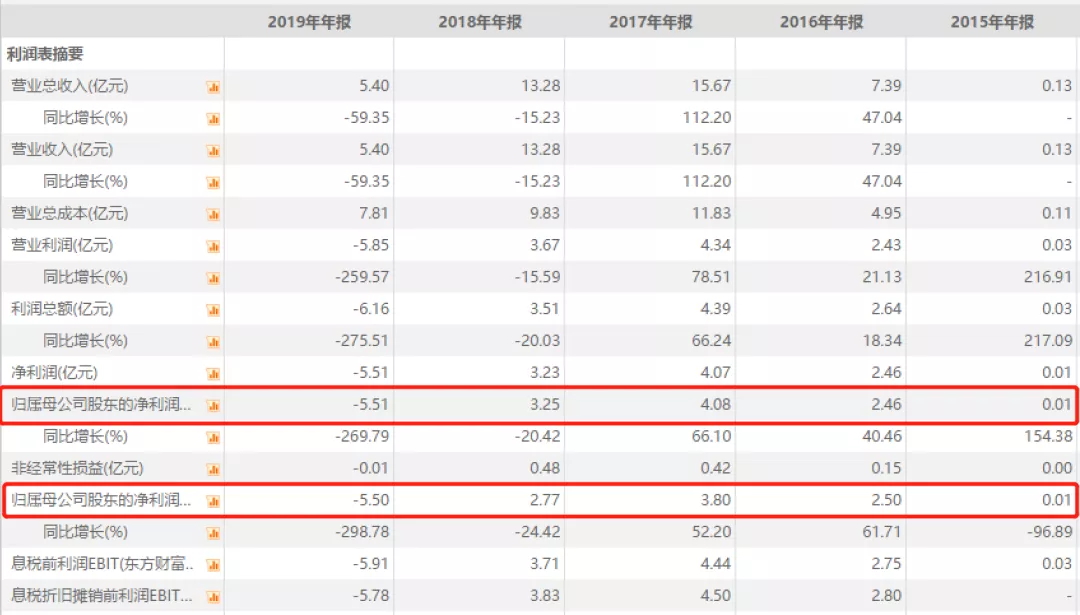Select the 2017年年报 column header
This screenshot has height=615, width=1080.
click(650, 22)
